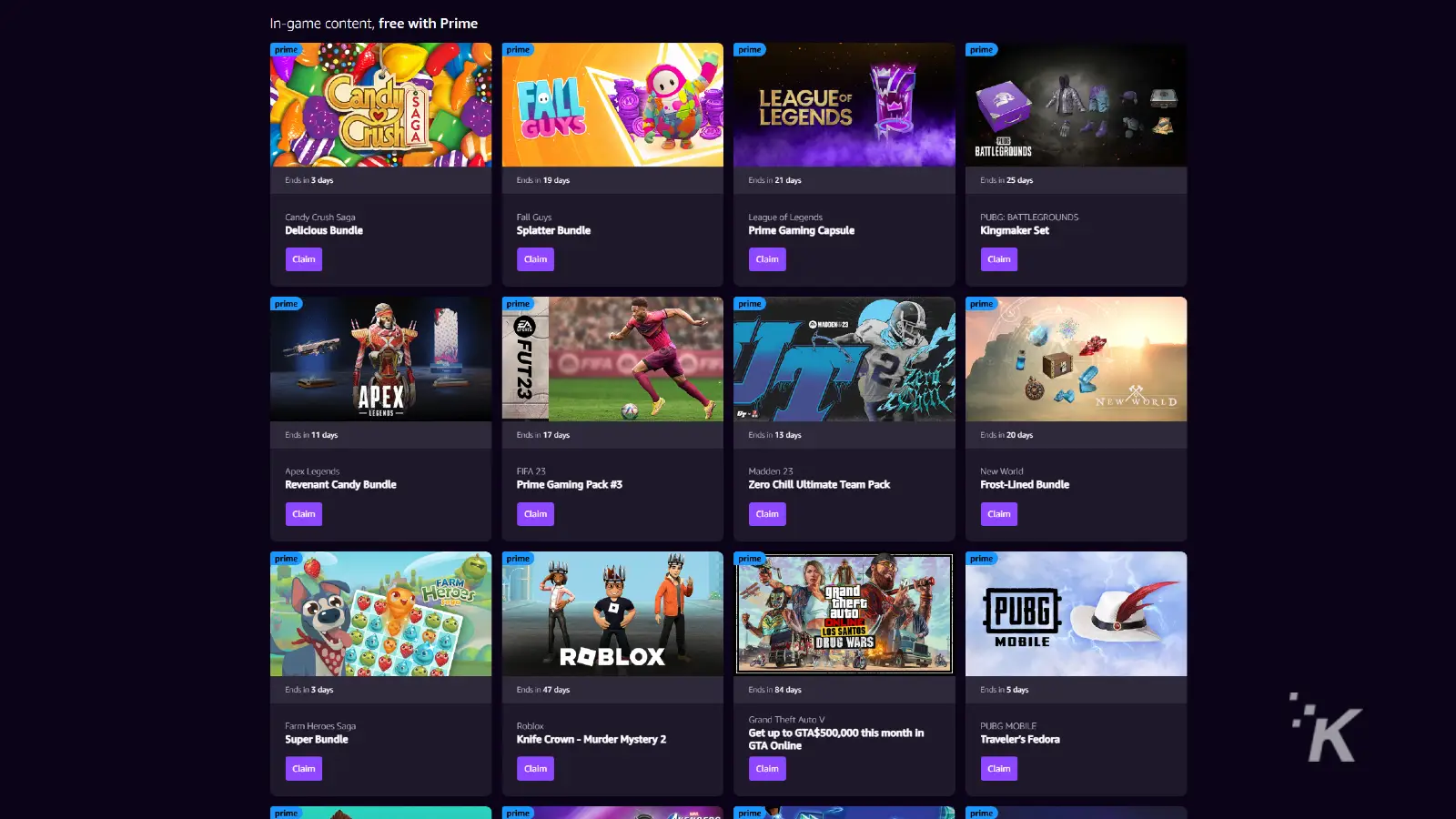Click the prime badge on Fall Guys card
1456x819 pixels.
pos(518,50)
